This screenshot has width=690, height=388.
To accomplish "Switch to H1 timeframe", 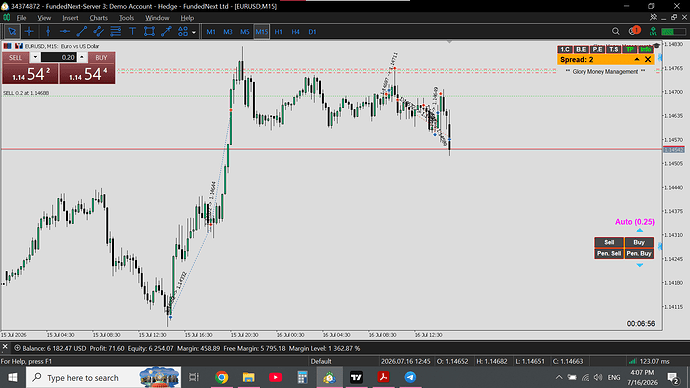I will 279,32.
